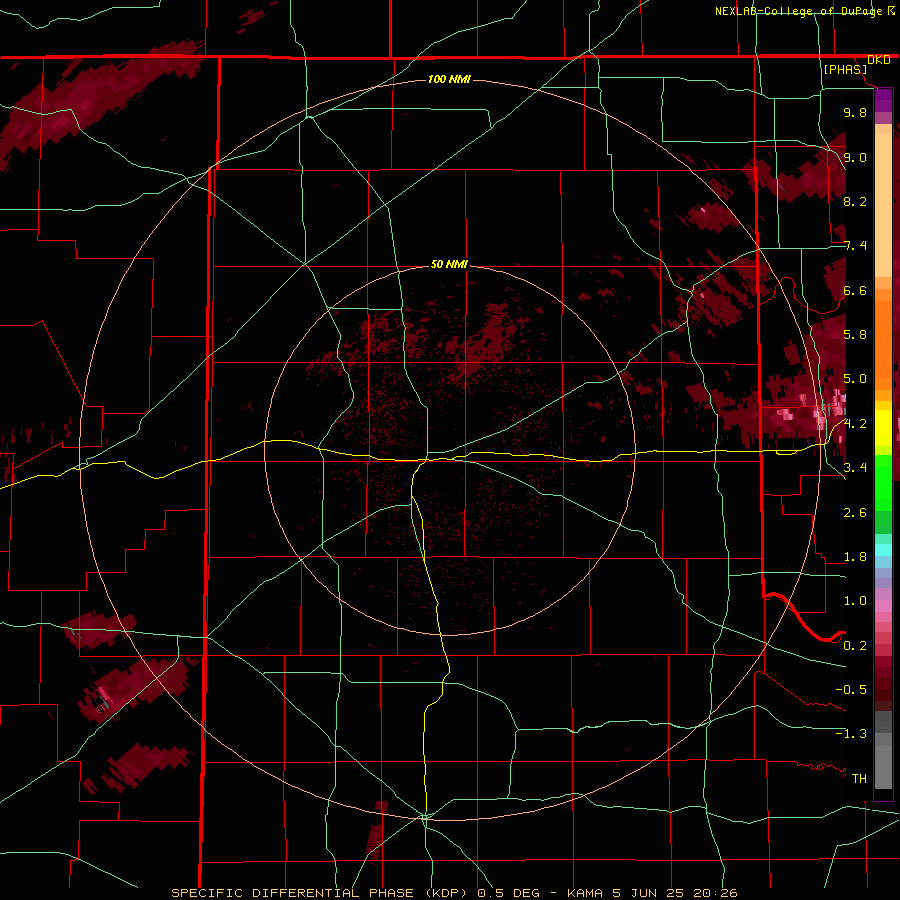Click the -0.5 value on the color scale

(851, 689)
